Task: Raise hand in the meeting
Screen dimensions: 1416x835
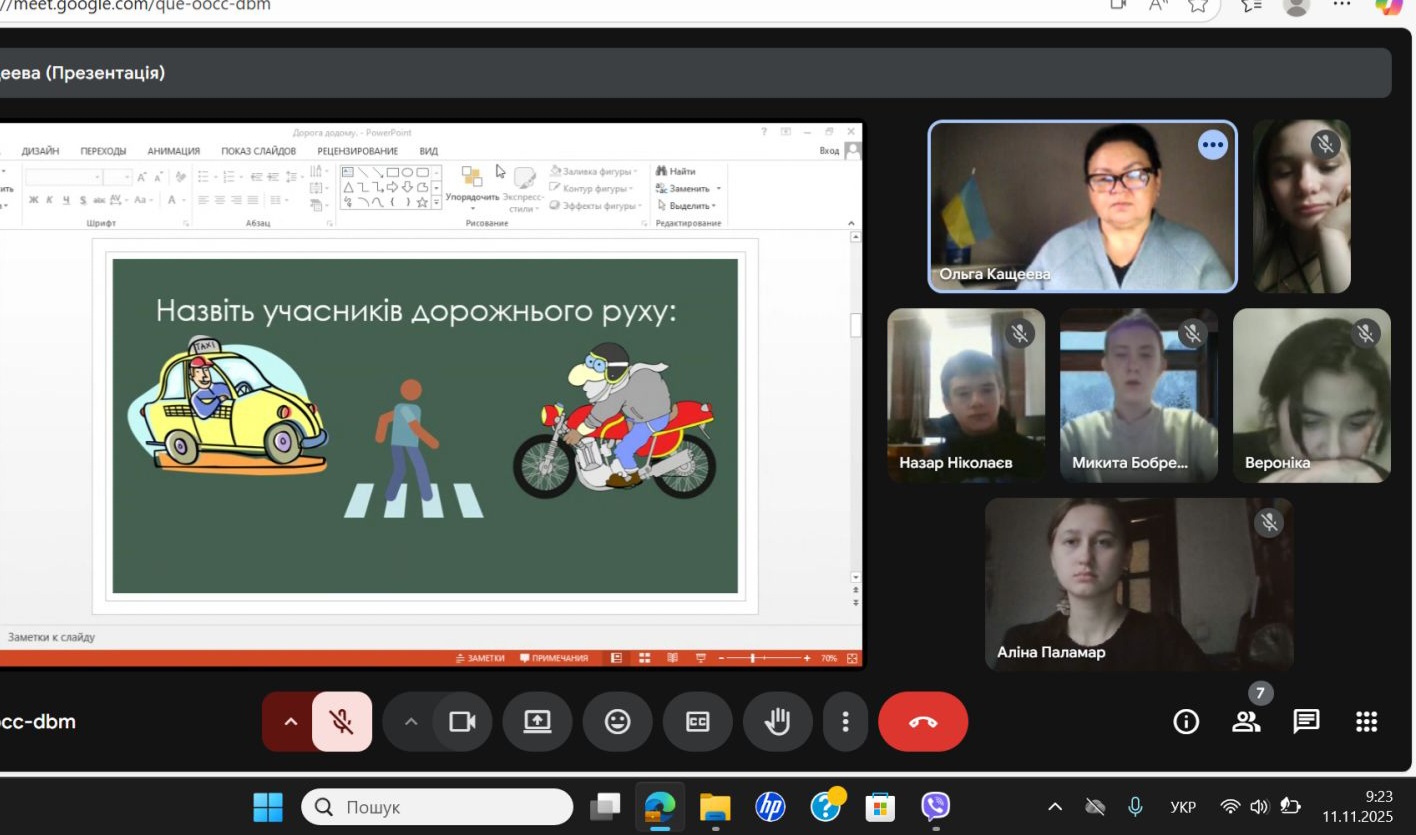Action: tap(777, 721)
